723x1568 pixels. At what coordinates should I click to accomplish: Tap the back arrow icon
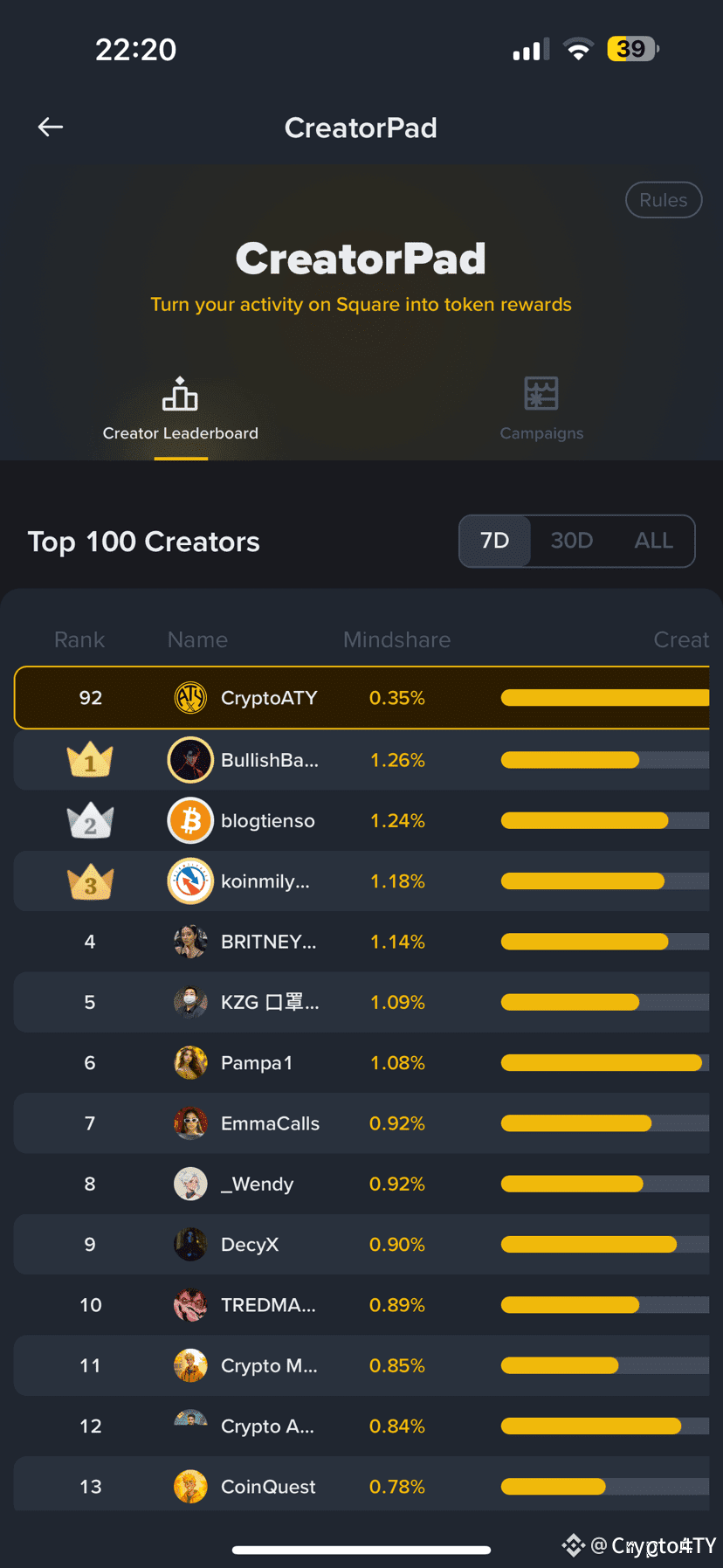50,127
